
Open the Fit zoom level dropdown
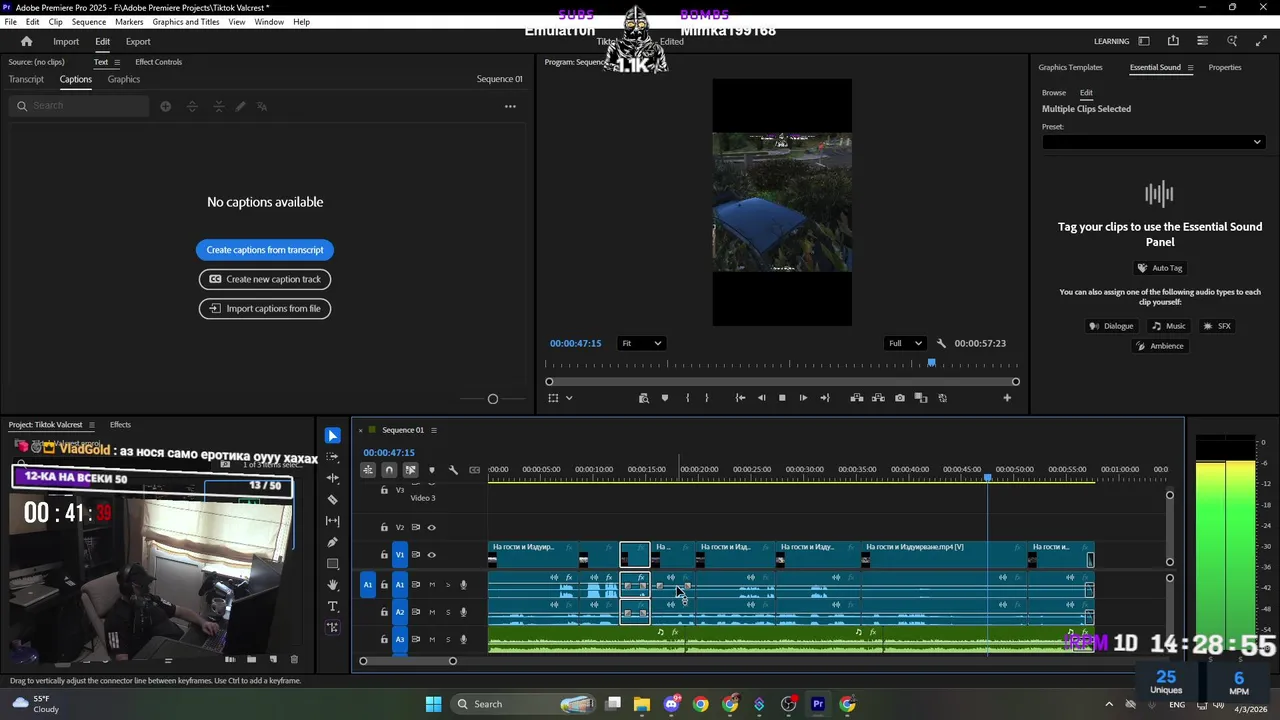coord(641,343)
